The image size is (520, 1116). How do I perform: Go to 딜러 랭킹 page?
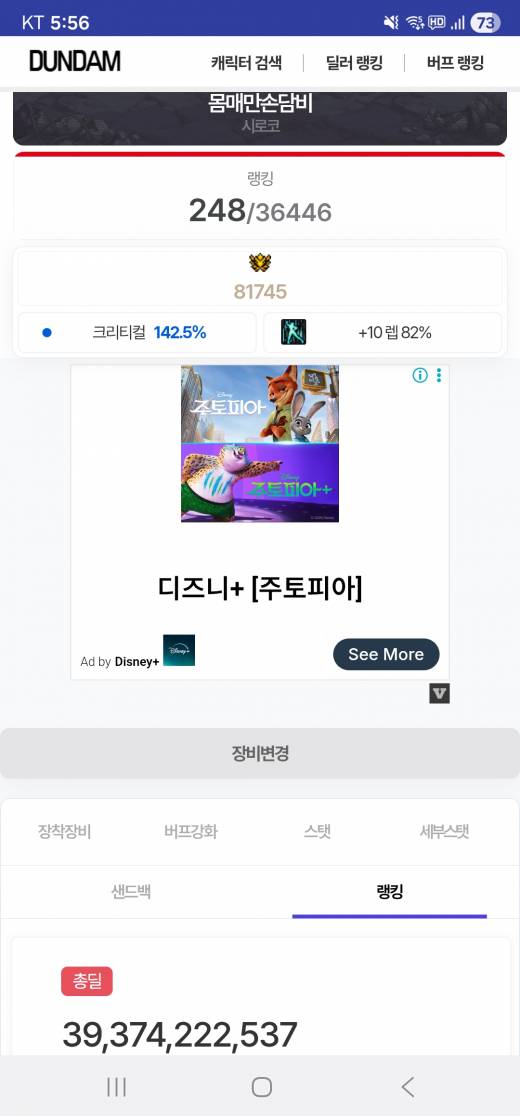(354, 63)
